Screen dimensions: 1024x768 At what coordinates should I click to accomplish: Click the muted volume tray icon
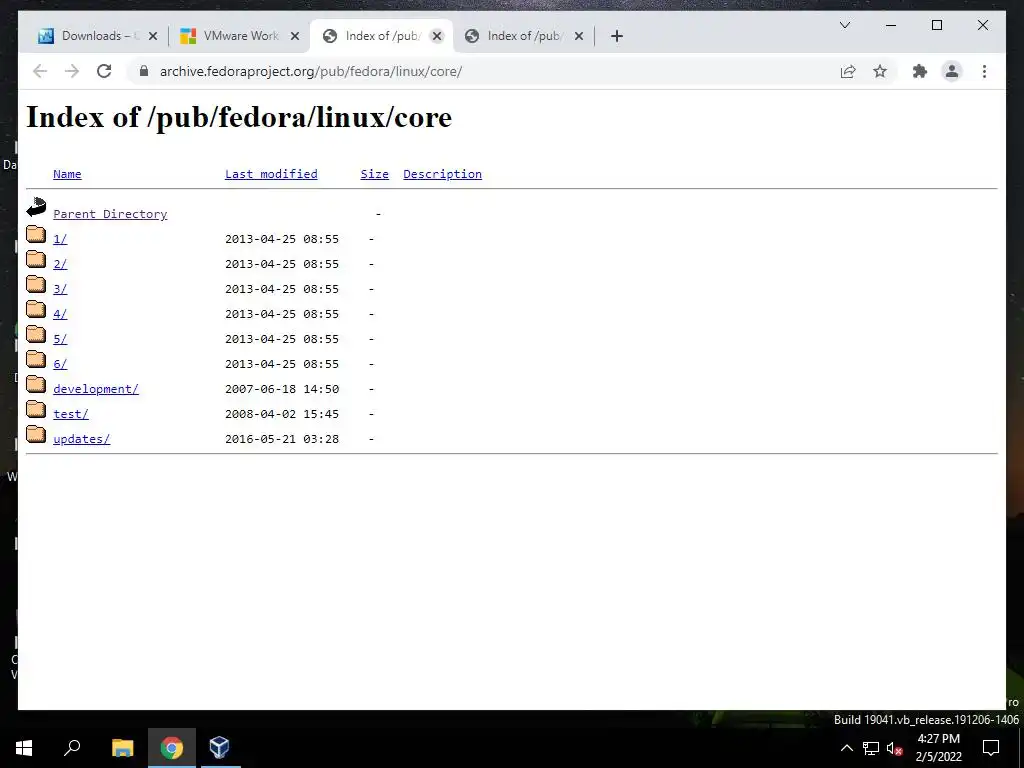point(894,748)
